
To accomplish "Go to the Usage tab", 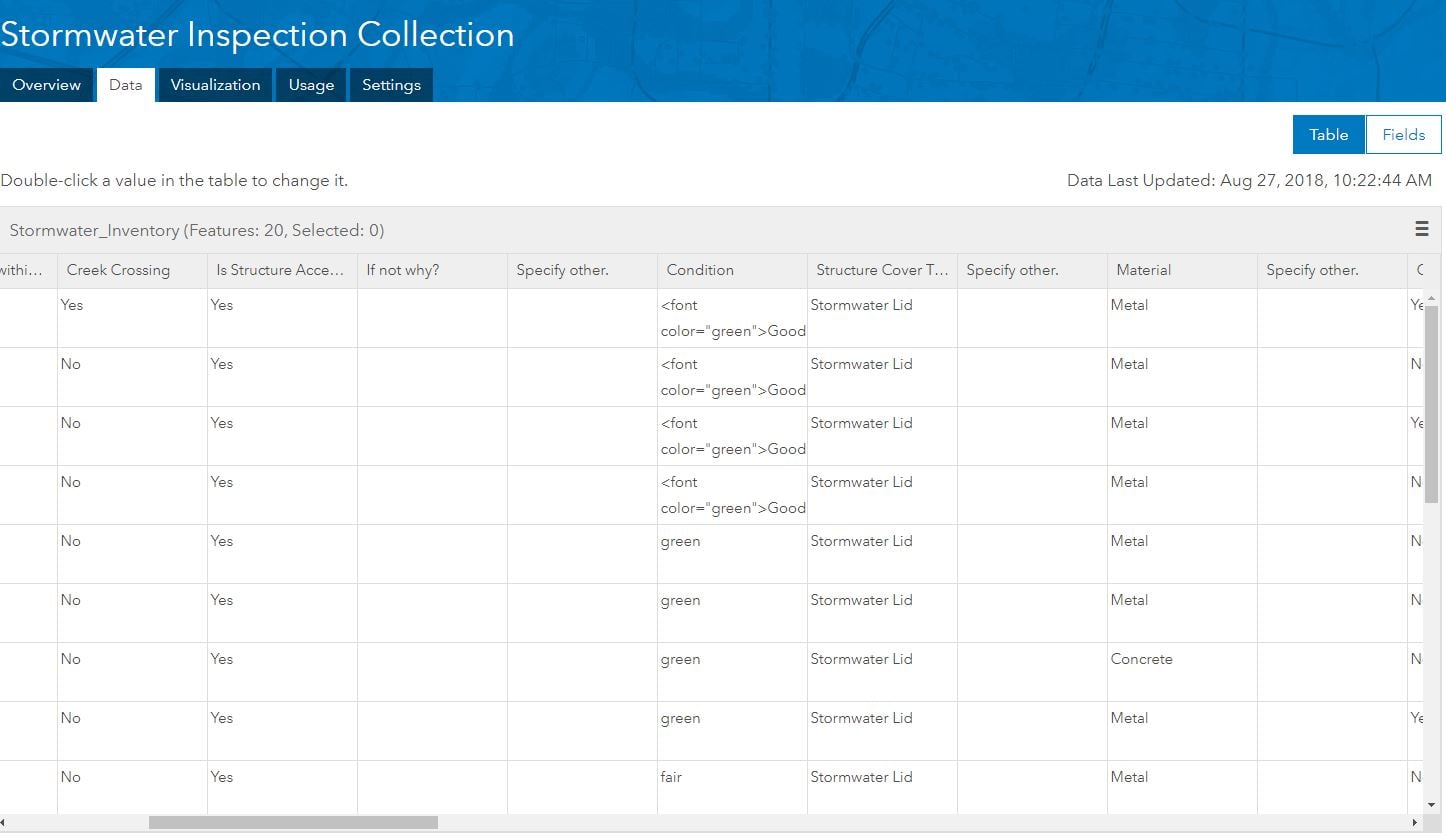I will point(311,85).
